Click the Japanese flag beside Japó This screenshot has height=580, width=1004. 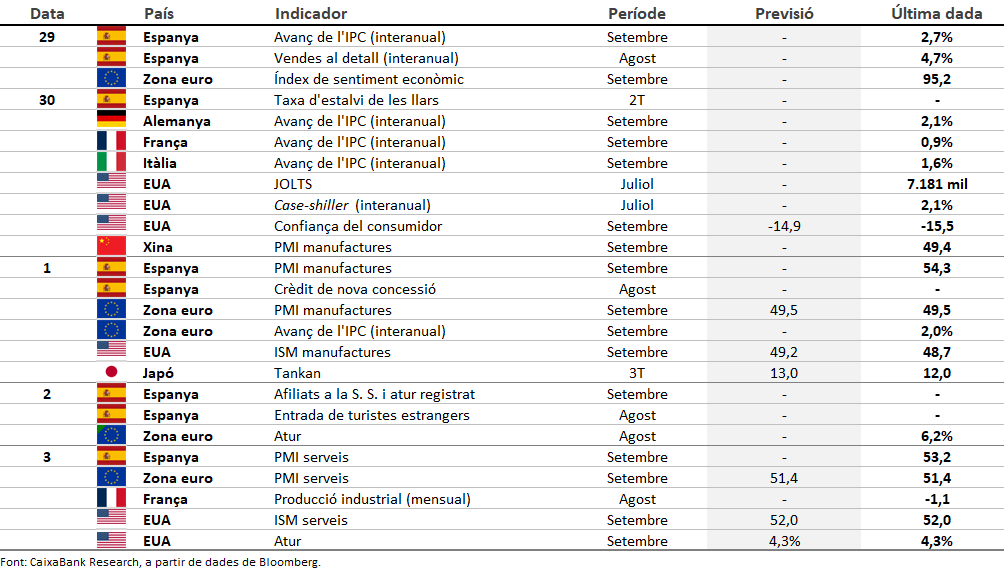pyautogui.click(x=111, y=373)
